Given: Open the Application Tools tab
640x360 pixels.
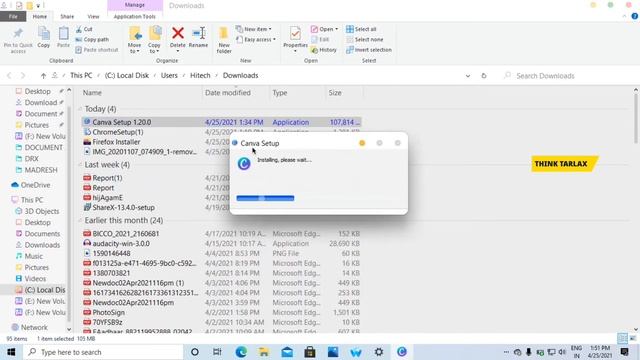Looking at the screenshot, I should 135,17.
